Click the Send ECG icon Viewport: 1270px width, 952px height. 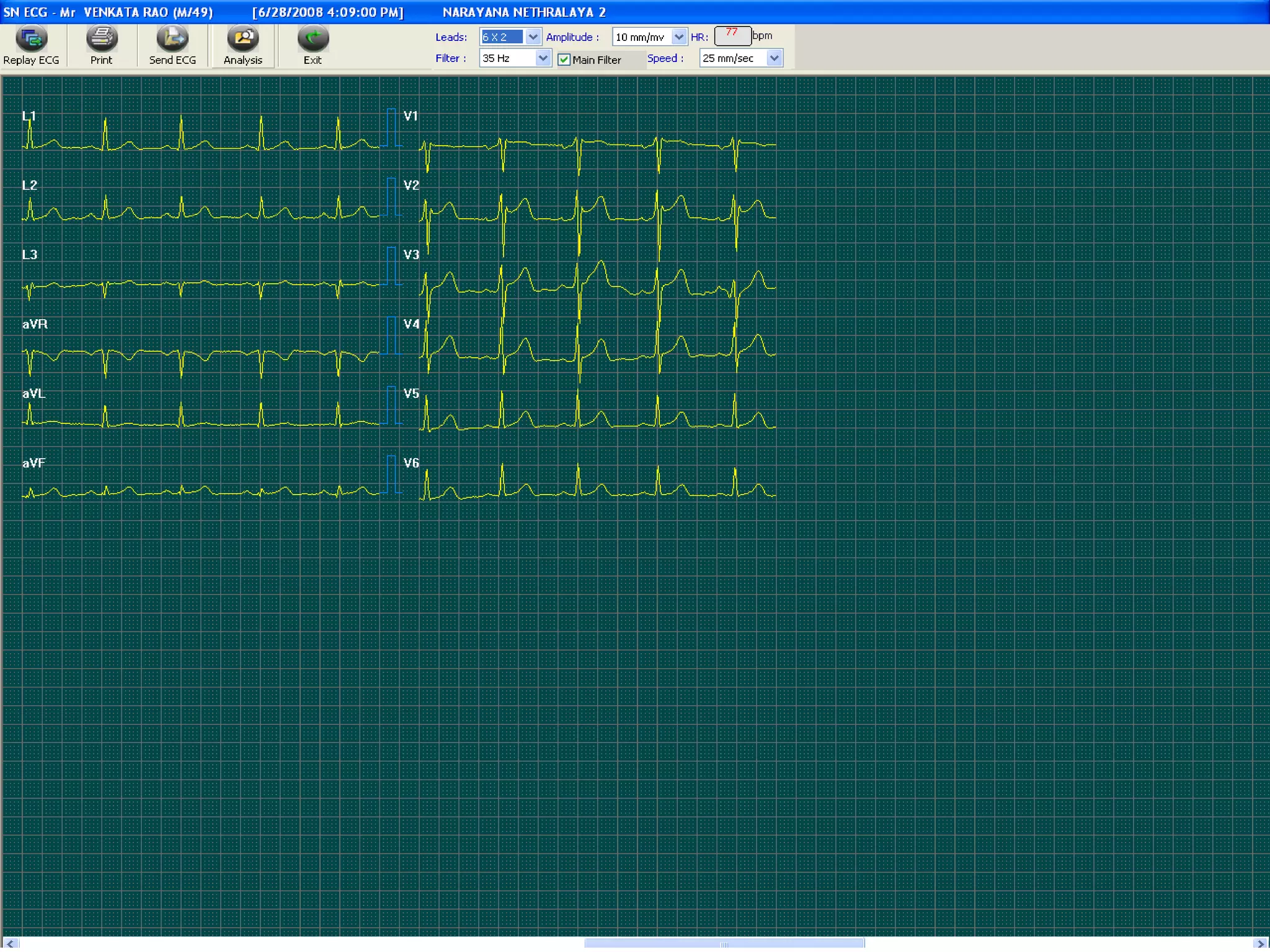tap(172, 38)
